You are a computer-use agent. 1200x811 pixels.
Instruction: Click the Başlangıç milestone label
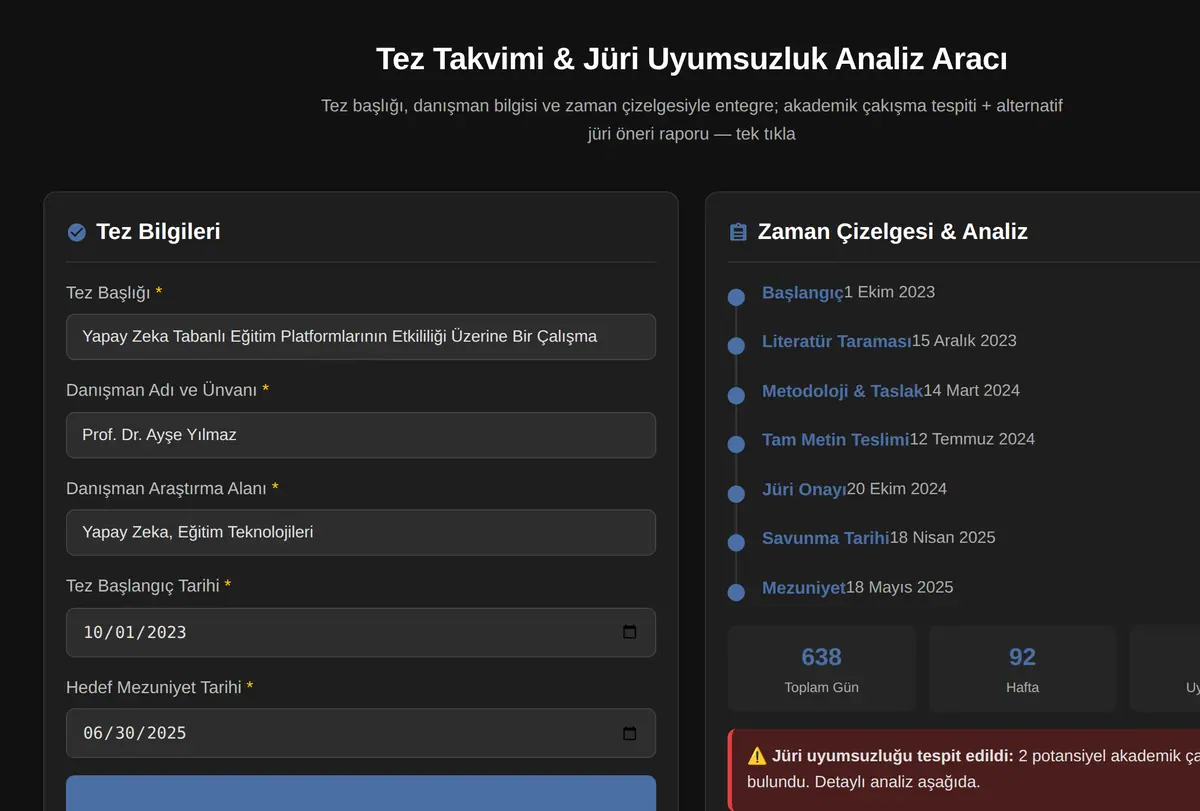coord(803,292)
